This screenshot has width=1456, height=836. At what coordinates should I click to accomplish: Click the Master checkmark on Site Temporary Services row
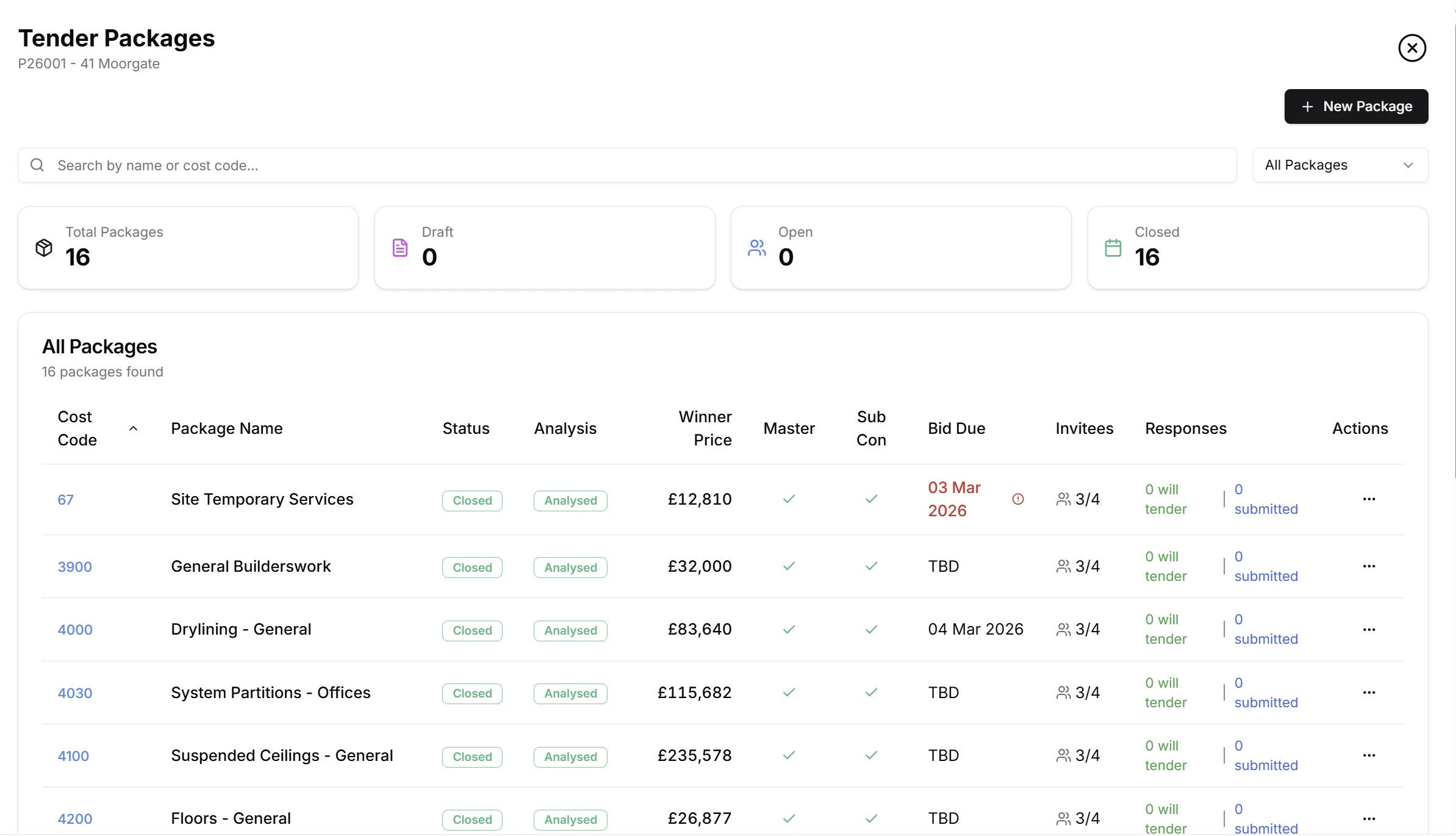pyautogui.click(x=788, y=499)
